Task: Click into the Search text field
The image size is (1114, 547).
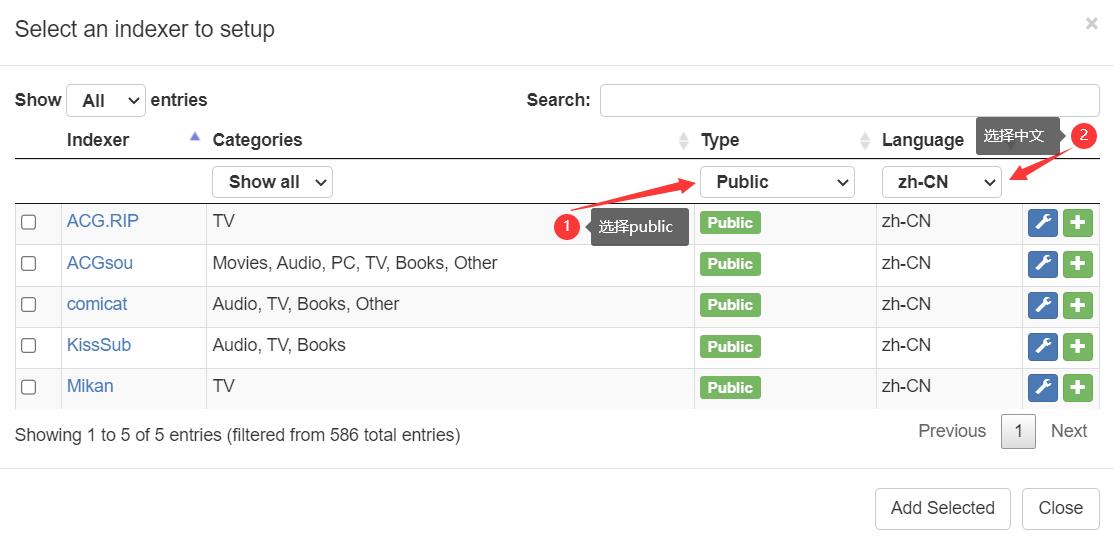Action: [x=849, y=100]
